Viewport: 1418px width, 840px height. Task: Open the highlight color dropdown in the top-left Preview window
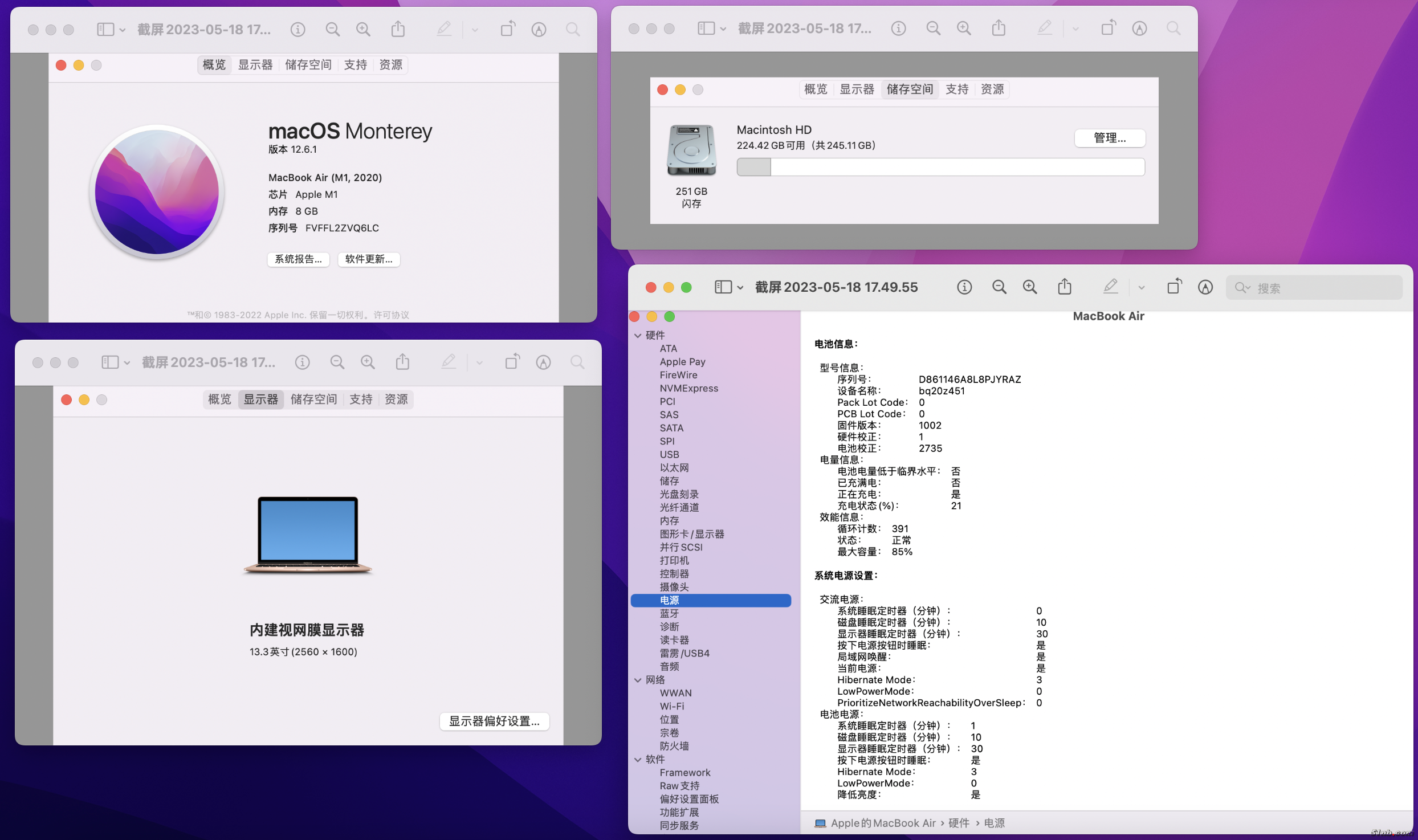(475, 30)
